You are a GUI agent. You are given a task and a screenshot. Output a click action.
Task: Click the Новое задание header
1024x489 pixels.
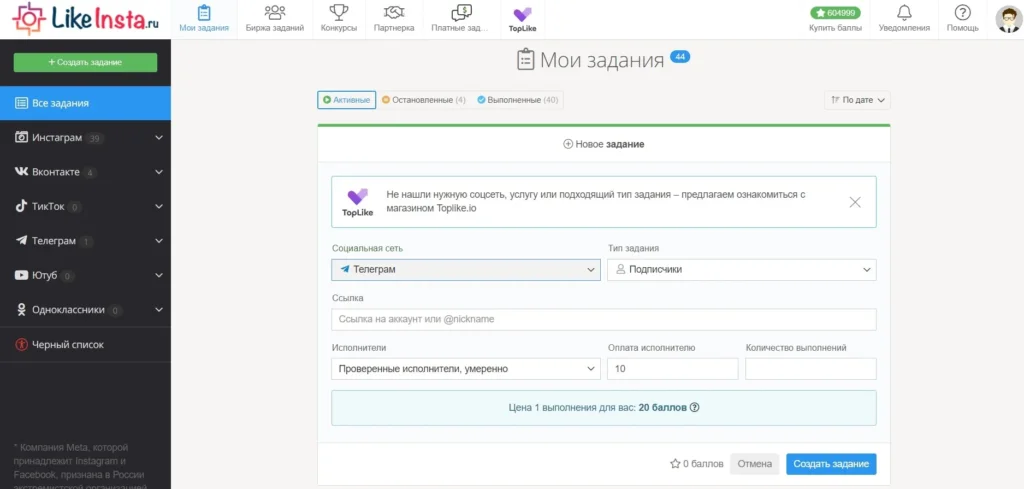pos(603,144)
